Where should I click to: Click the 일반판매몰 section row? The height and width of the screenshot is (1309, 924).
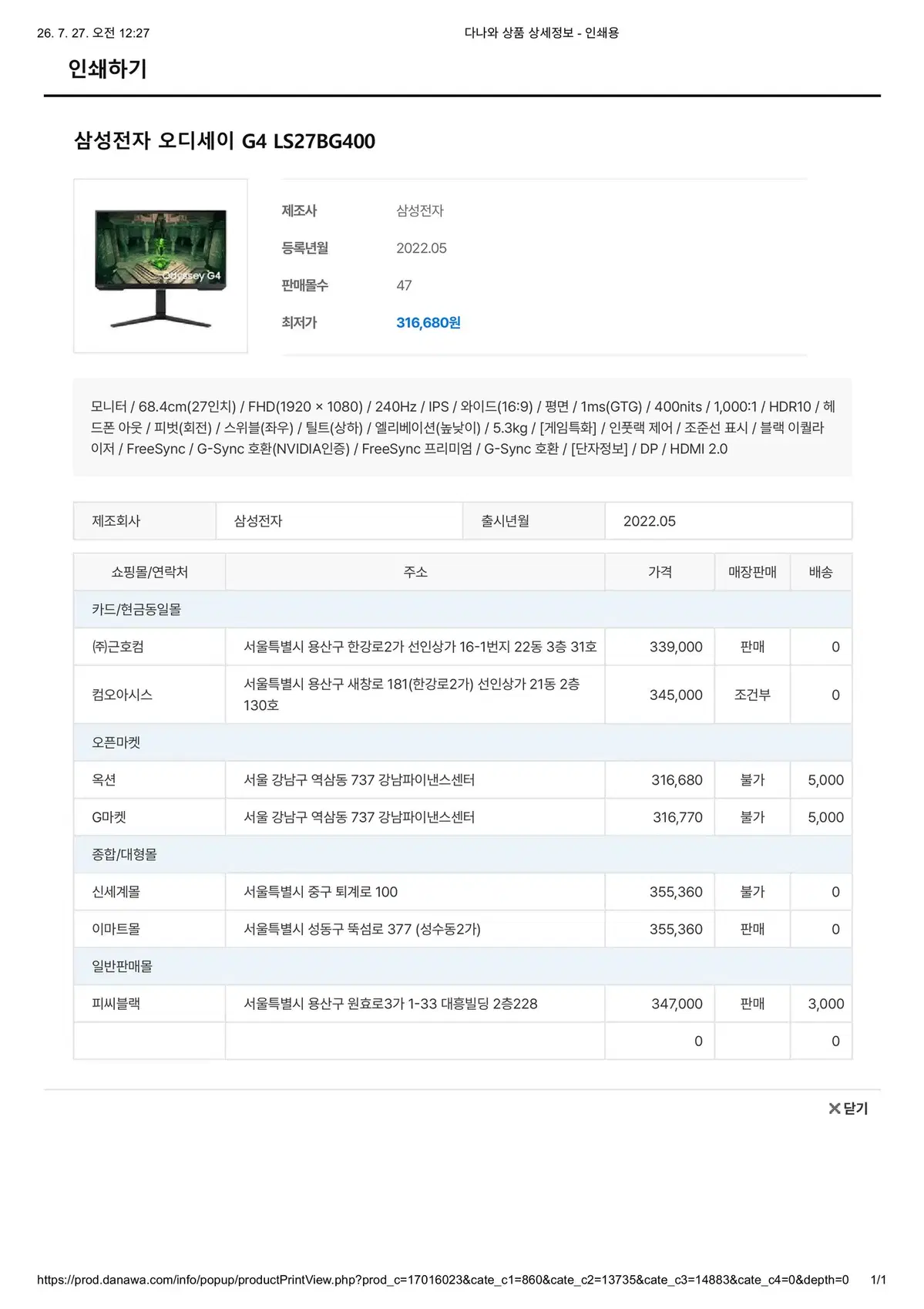click(x=462, y=966)
